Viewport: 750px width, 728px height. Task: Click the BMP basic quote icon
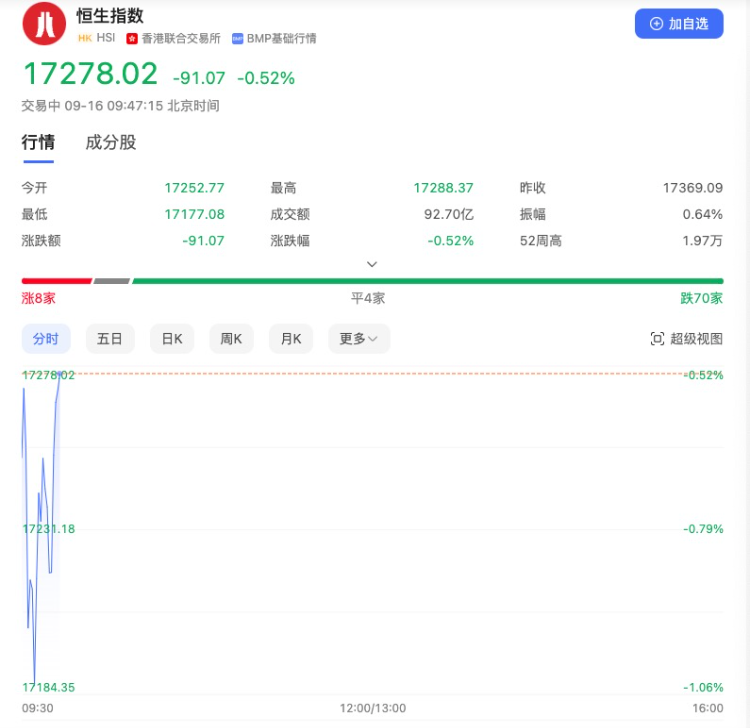237,39
